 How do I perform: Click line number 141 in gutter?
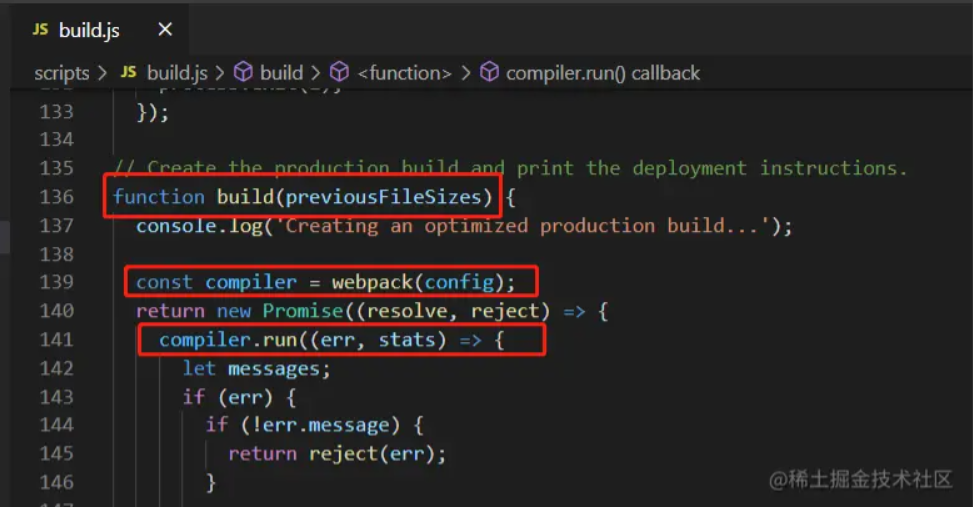pyautogui.click(x=56, y=340)
